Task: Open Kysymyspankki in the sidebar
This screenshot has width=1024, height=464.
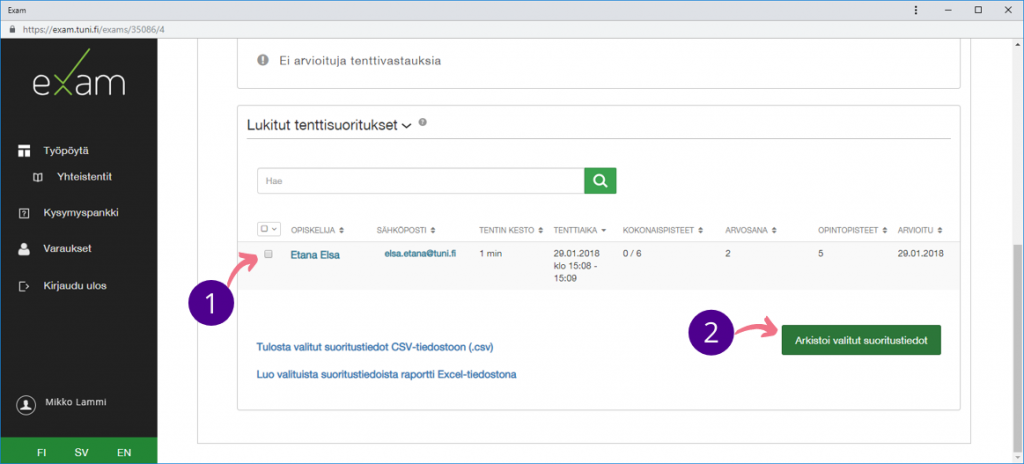Action: 88,213
